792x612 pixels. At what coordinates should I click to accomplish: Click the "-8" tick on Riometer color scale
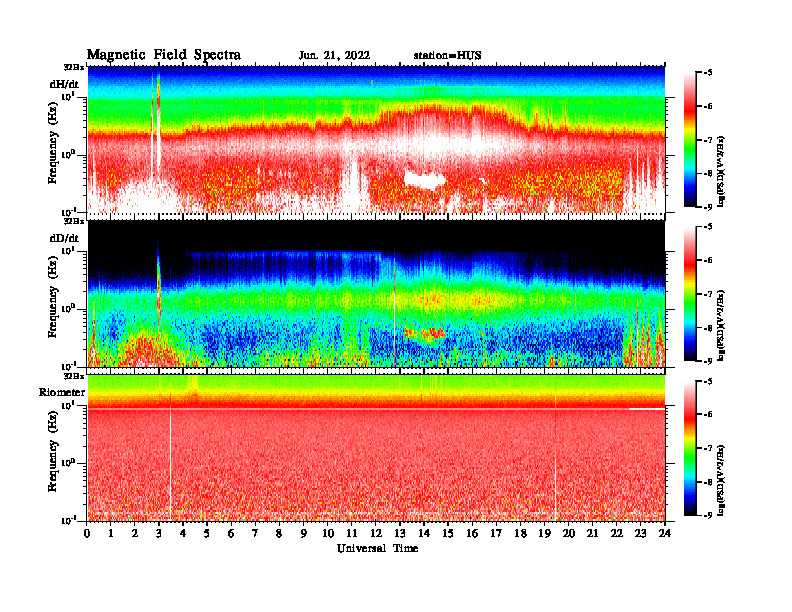708,482
